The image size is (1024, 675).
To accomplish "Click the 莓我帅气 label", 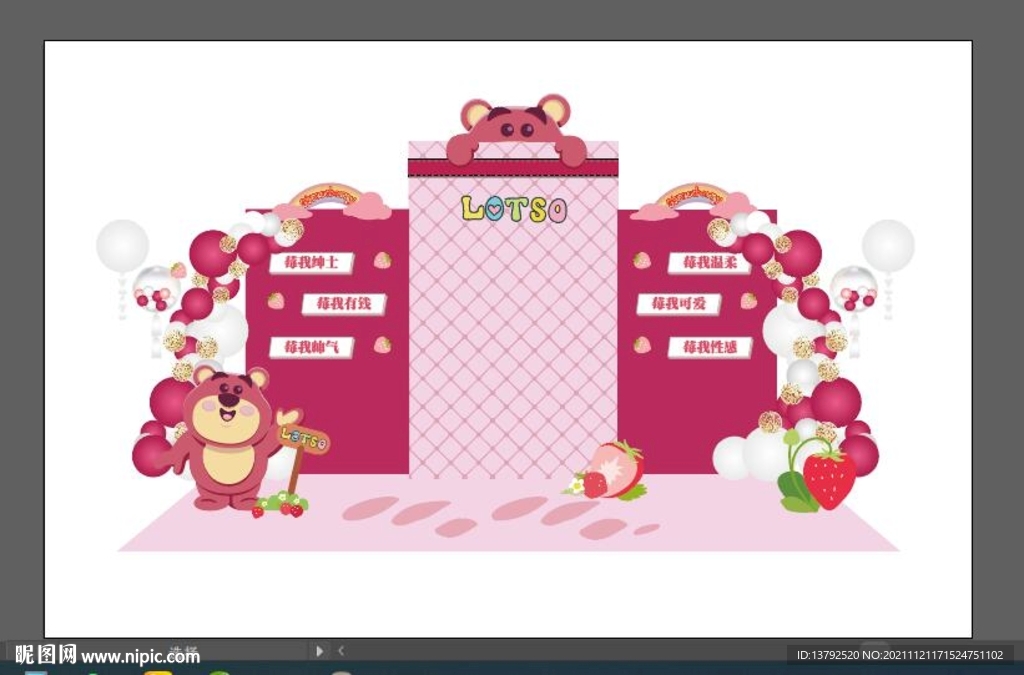I will 311,347.
